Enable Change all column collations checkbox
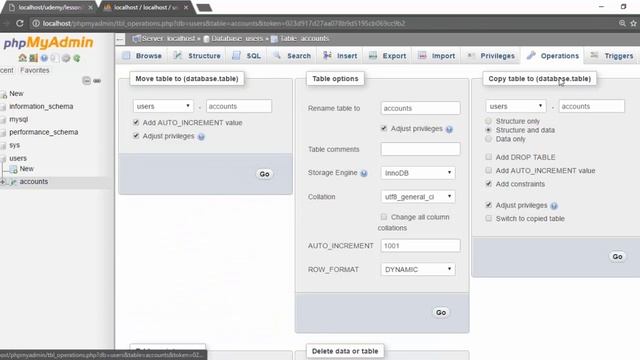This screenshot has width=640, height=360. 384,217
